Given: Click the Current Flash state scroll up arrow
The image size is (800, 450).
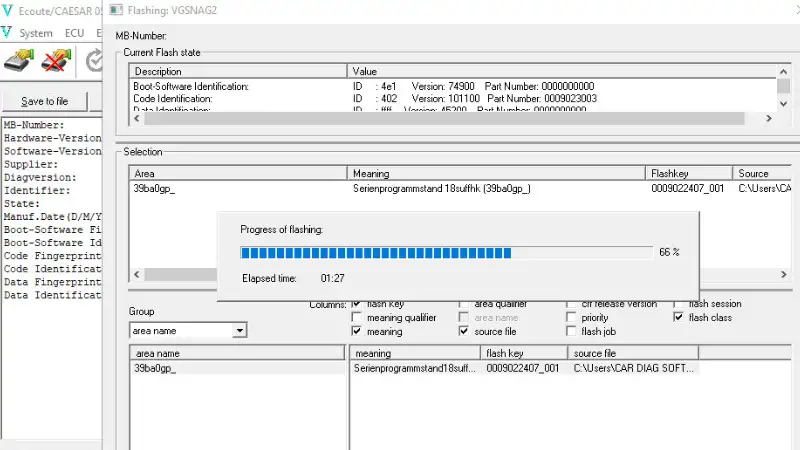Looking at the screenshot, I should [x=784, y=71].
